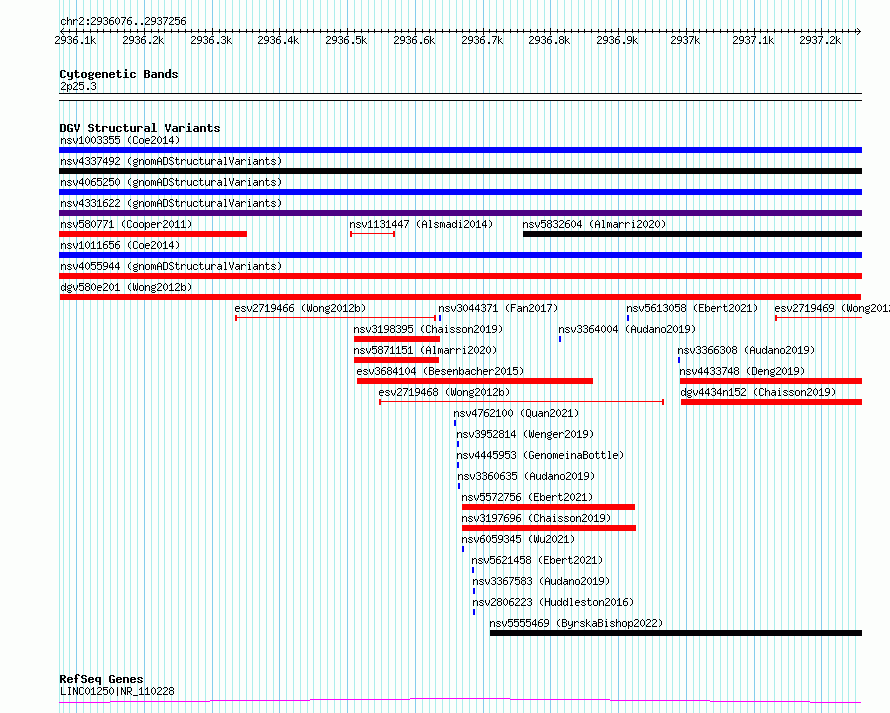The width and height of the screenshot is (890, 713).
Task: Click the RefSeq Genes track title
Action: point(101,679)
